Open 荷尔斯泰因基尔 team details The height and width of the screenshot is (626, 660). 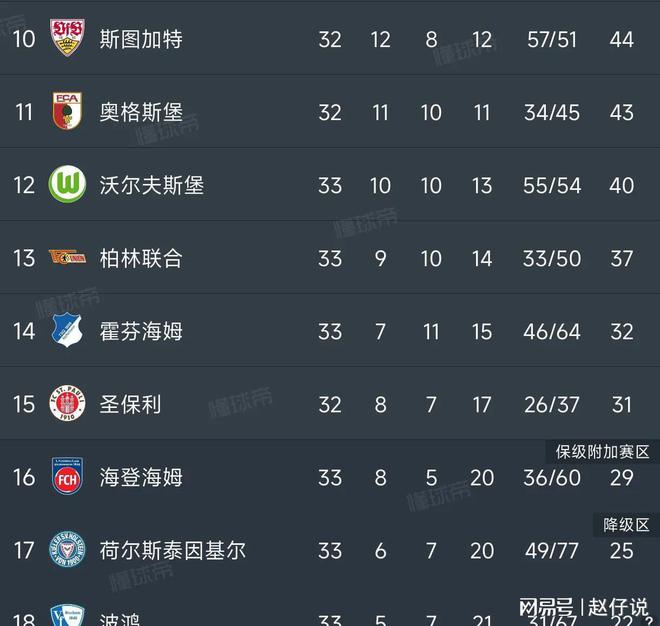click(173, 550)
